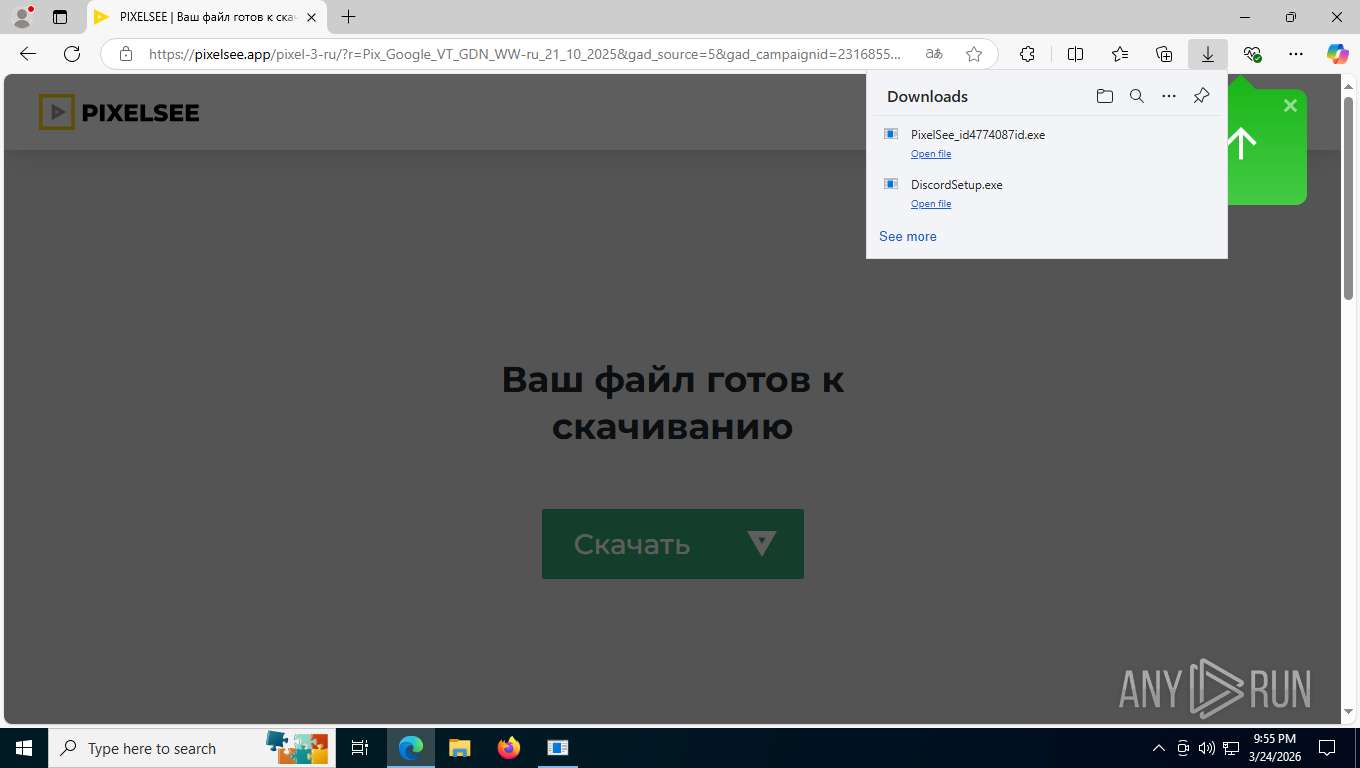Toggle the Downloads toolbar button
This screenshot has width=1360, height=768.
click(x=1208, y=54)
